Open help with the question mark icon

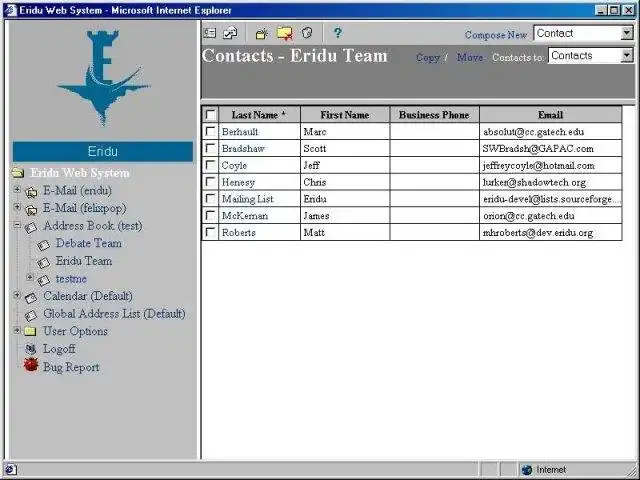pos(338,33)
